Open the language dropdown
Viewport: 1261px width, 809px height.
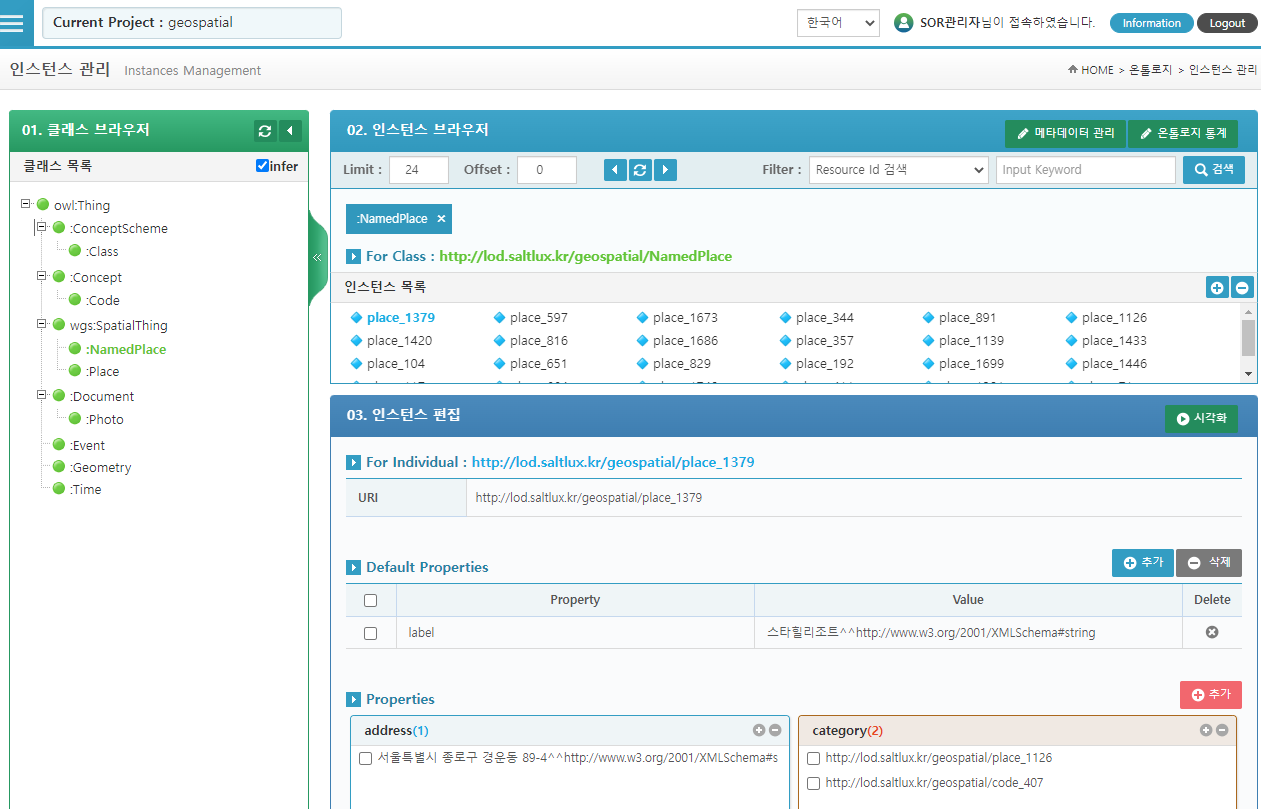coord(837,23)
